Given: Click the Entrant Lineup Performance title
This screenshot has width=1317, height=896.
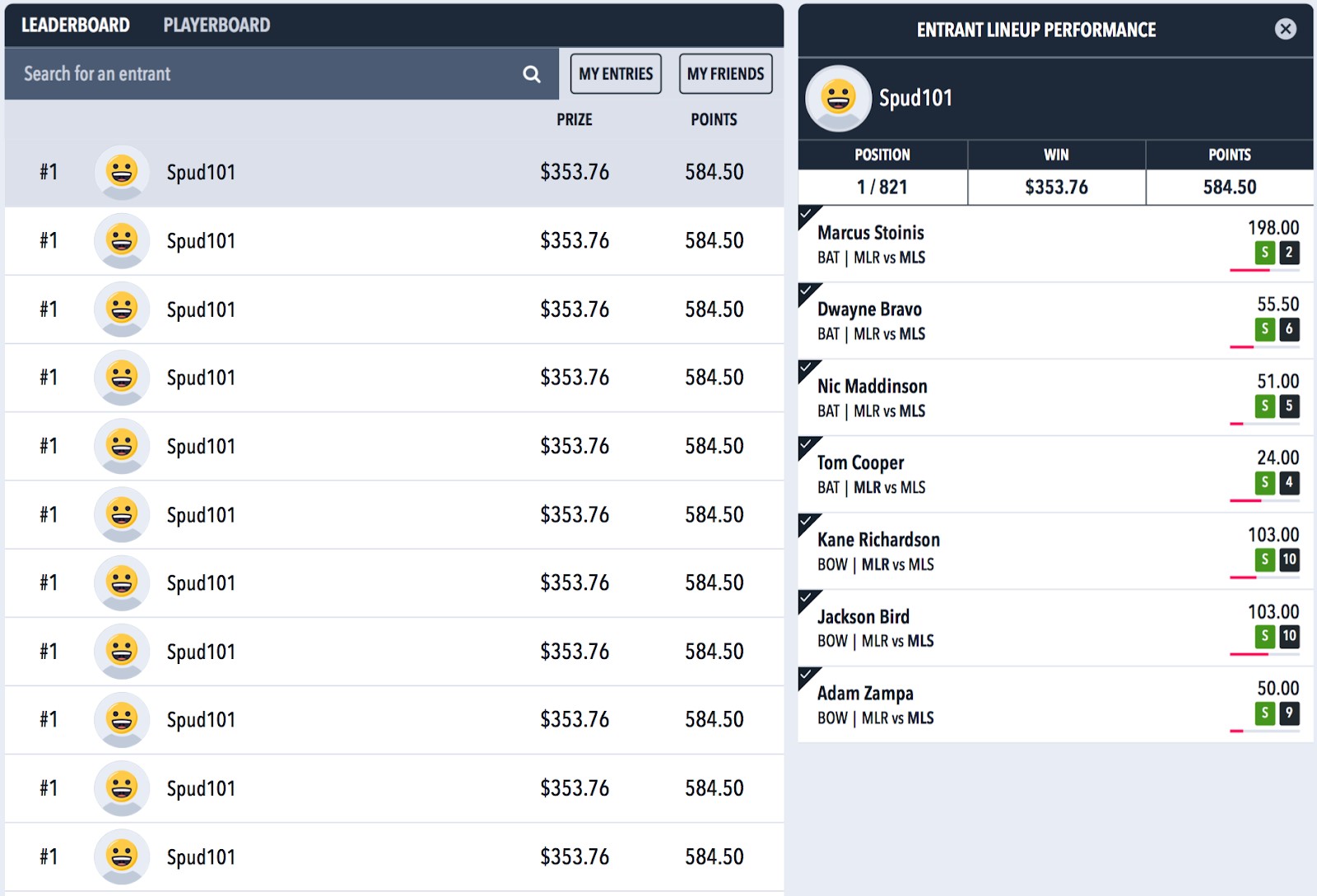Looking at the screenshot, I should tap(1036, 30).
